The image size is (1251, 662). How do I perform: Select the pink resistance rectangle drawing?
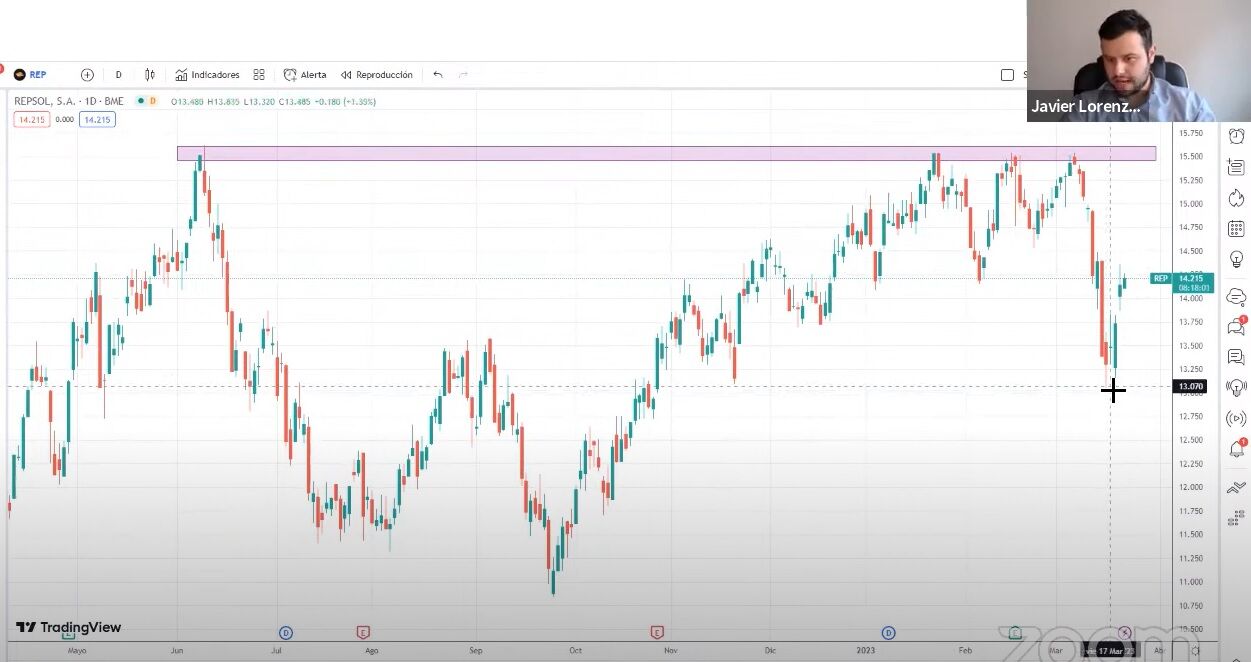click(x=666, y=154)
